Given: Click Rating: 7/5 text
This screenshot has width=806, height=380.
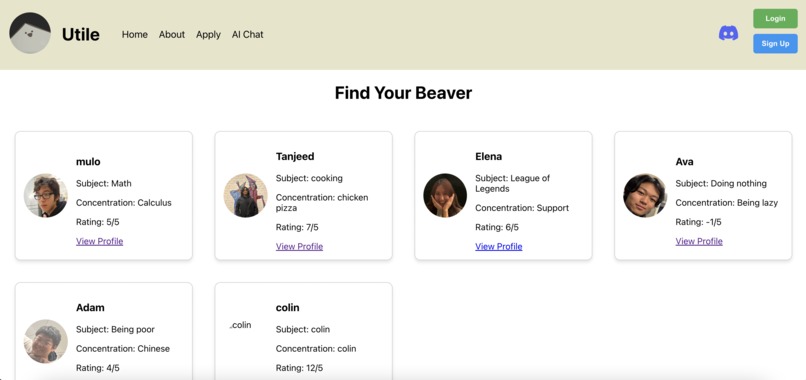Looking at the screenshot, I should pyautogui.click(x=297, y=227).
